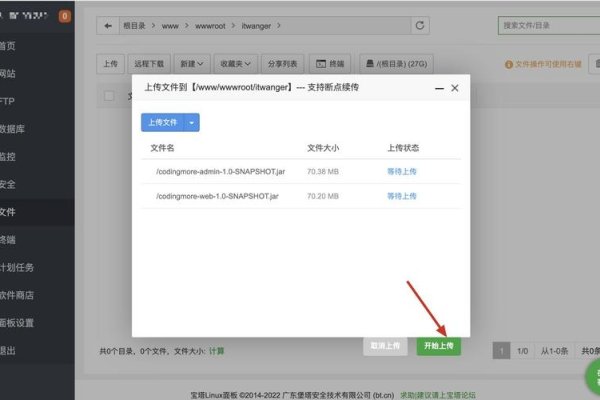Click the green 计算 link
The image size is (600, 400).
pos(217,351)
